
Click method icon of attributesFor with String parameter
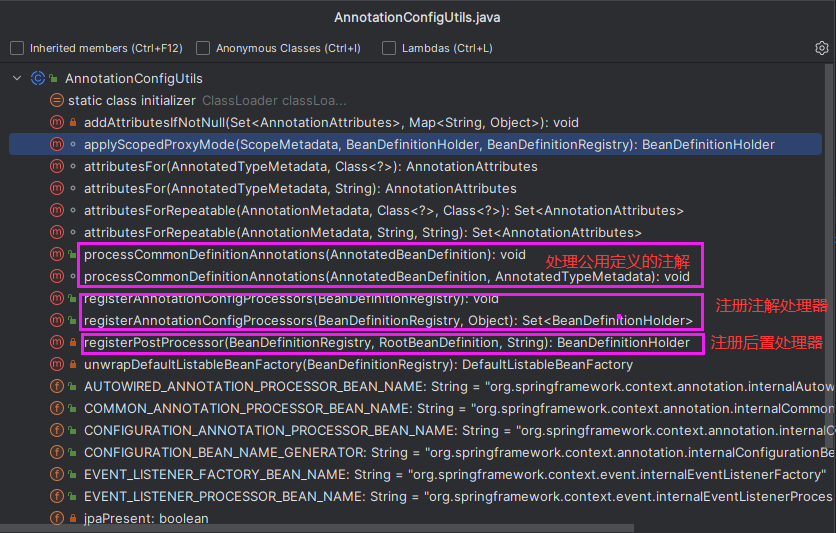(x=57, y=188)
